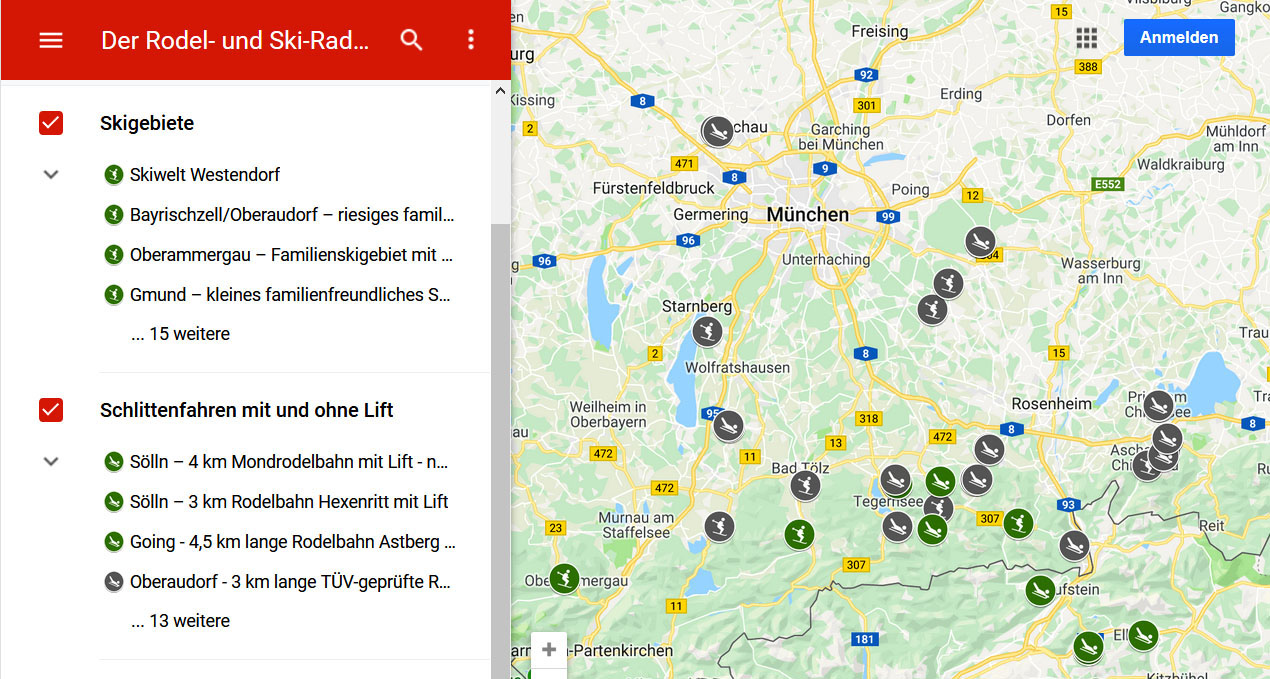Click the map title 'Der Rodel- und Ski-Rad...'

point(235,40)
